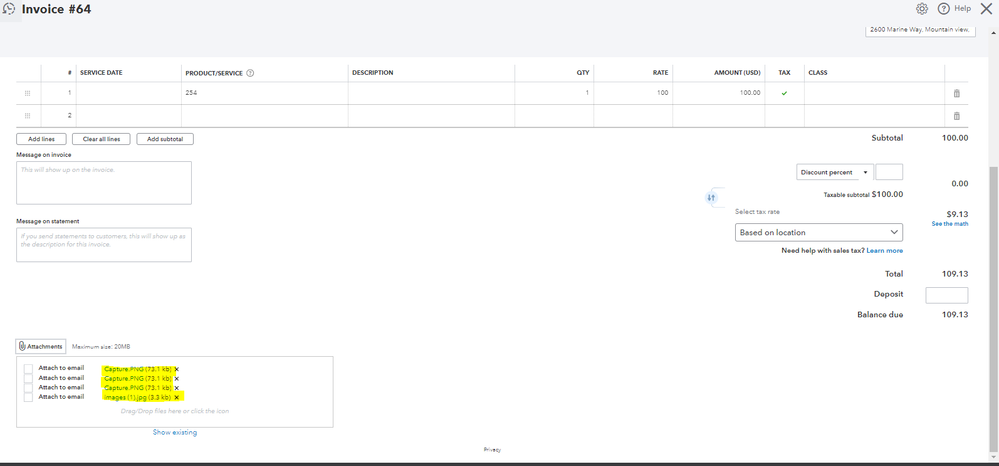Open the settings gear icon
Image resolution: width=999 pixels, height=466 pixels.
[x=922, y=8]
